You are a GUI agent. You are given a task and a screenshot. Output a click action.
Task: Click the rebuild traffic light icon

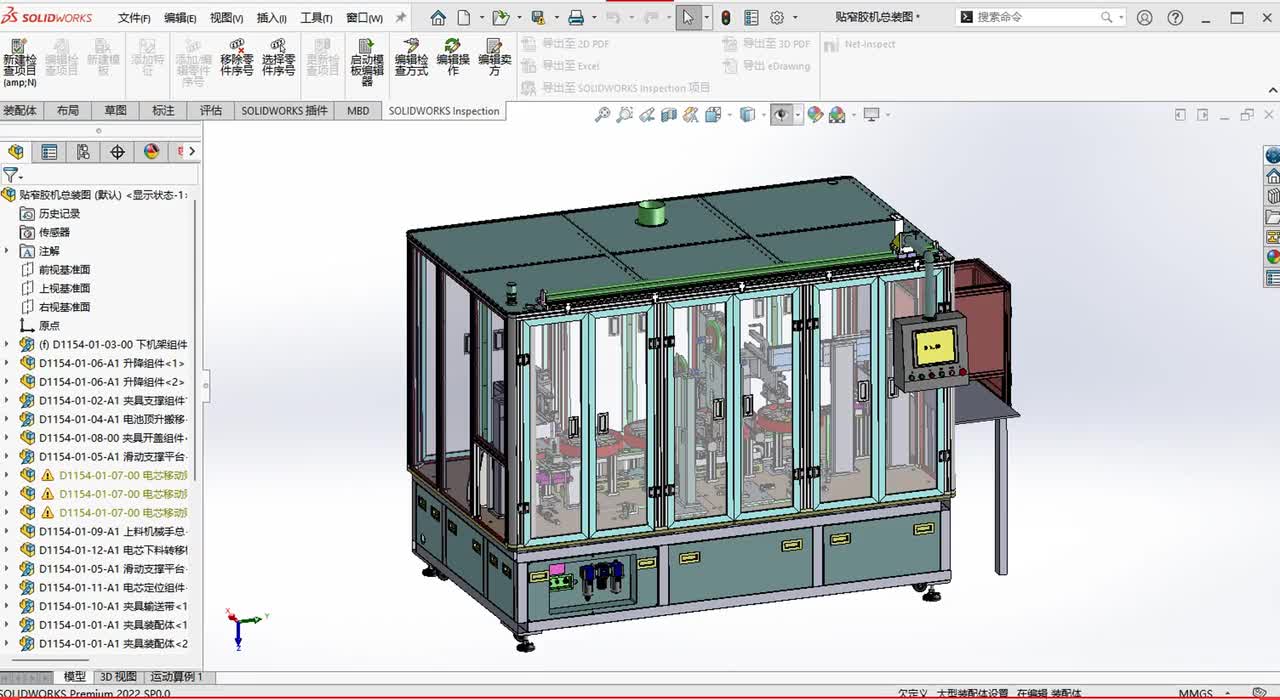pyautogui.click(x=725, y=18)
